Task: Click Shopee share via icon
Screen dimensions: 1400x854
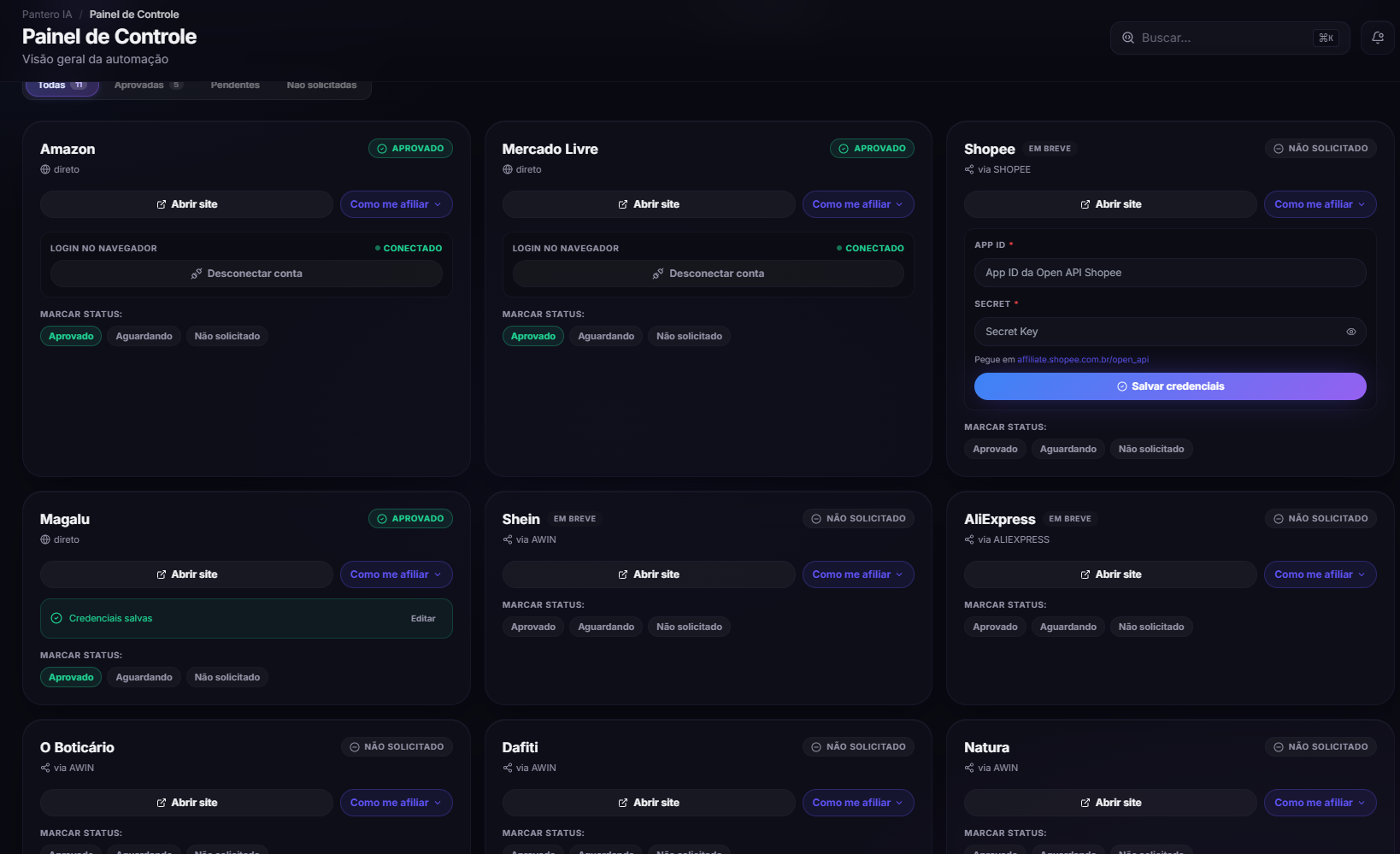Action: pos(969,169)
